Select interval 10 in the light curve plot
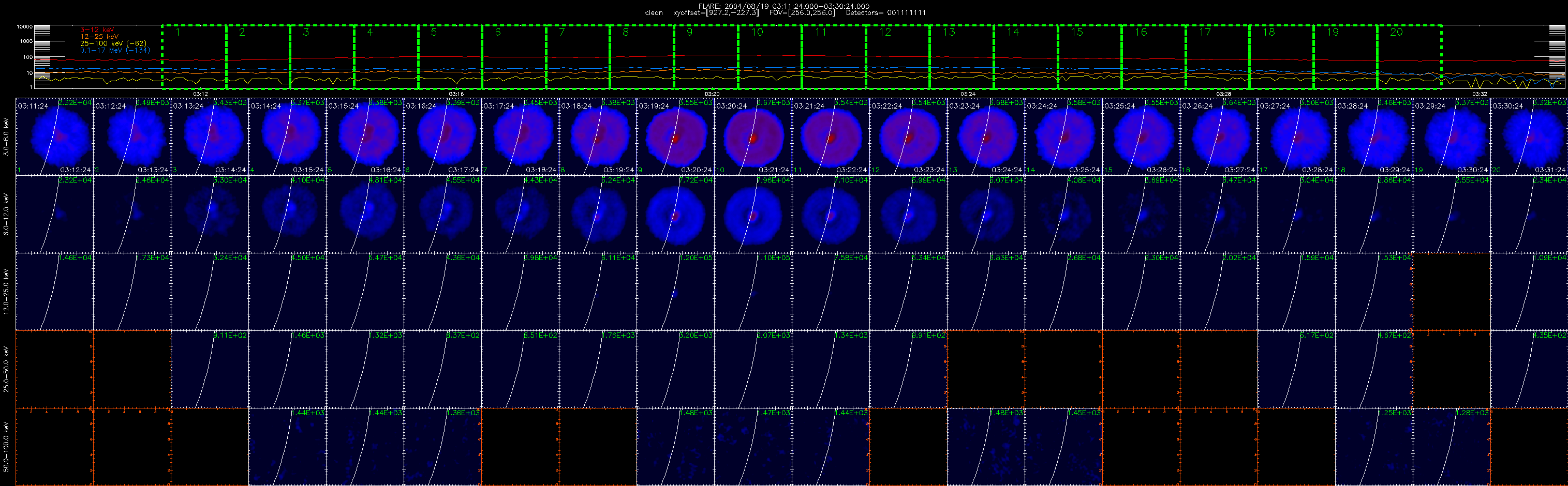 (770, 57)
